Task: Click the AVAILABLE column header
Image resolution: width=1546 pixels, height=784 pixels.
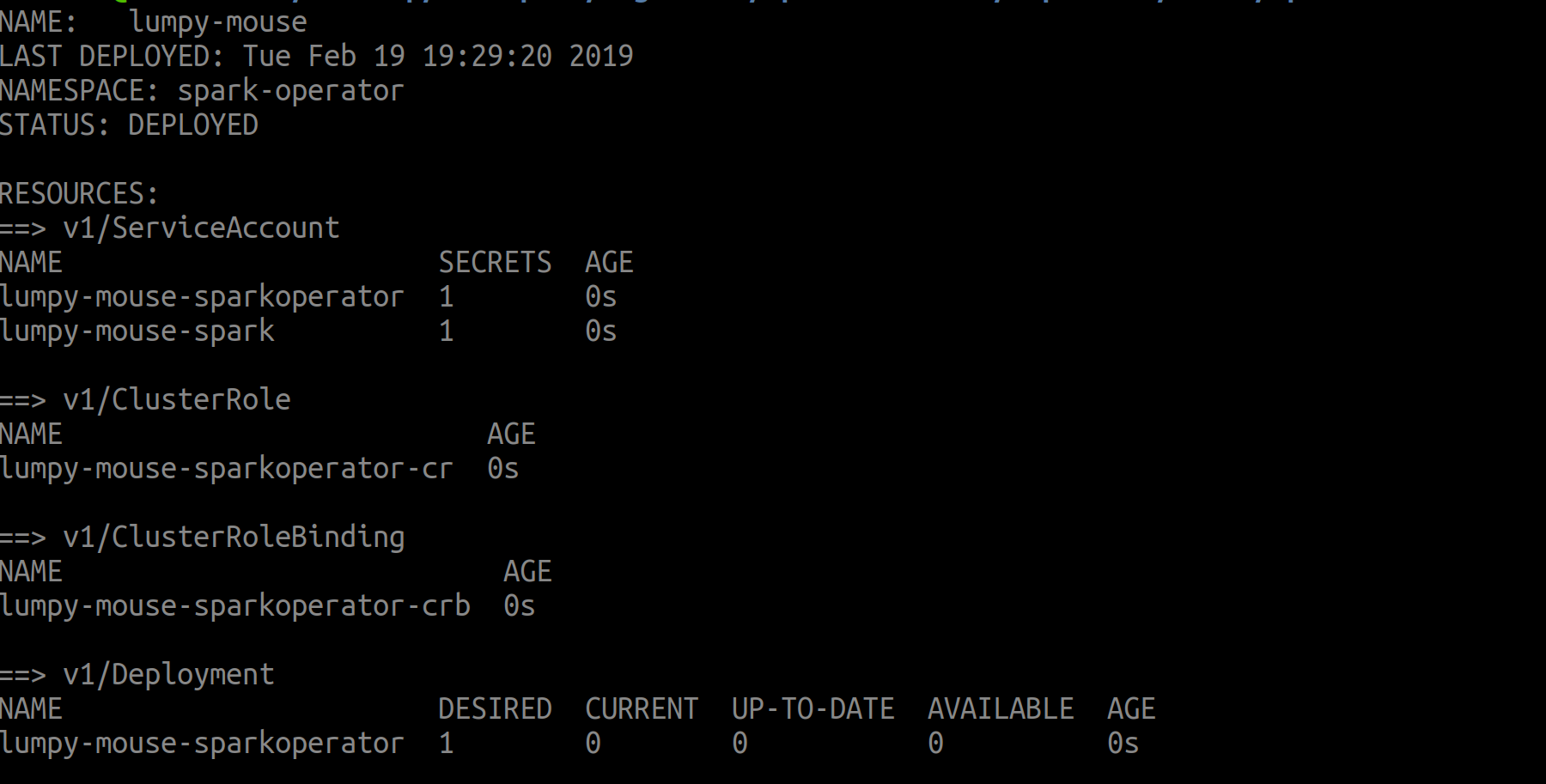Action: [1000, 708]
